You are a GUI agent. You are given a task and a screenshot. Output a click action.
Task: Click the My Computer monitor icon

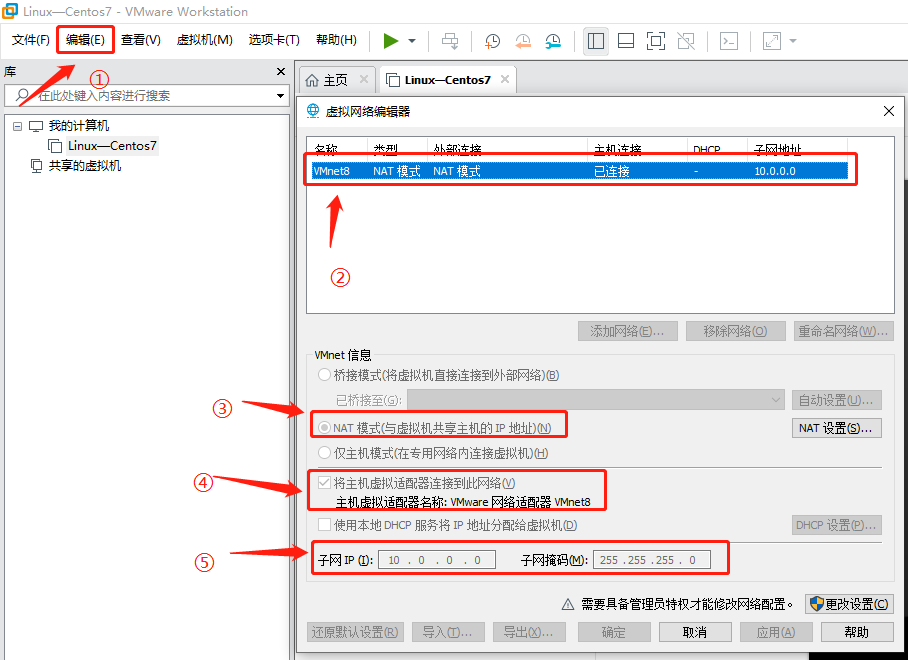[36, 126]
